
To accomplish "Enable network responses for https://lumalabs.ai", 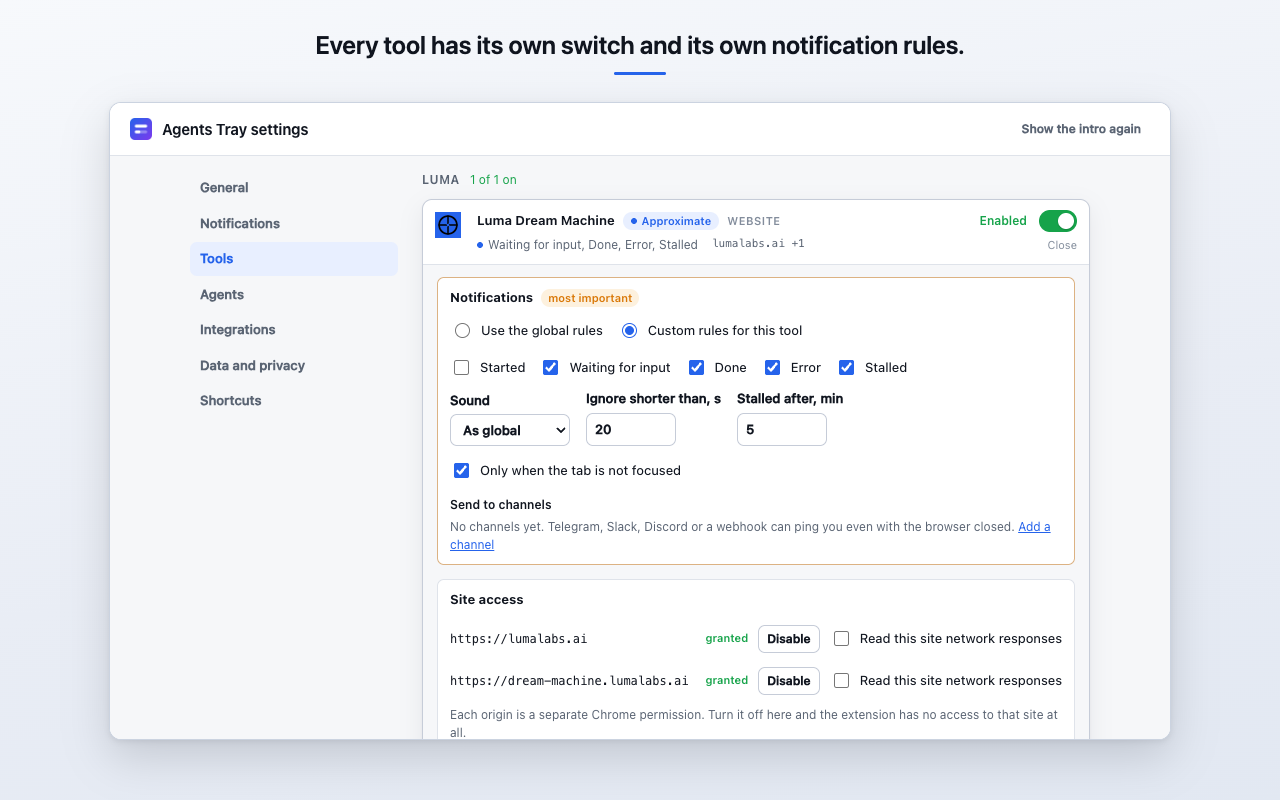I will point(842,639).
